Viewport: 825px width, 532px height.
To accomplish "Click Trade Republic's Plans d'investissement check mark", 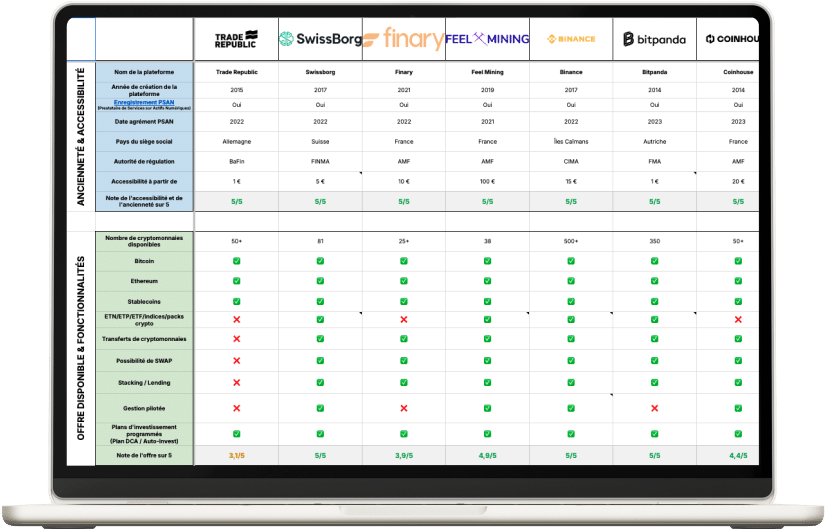I will pyautogui.click(x=237, y=434).
